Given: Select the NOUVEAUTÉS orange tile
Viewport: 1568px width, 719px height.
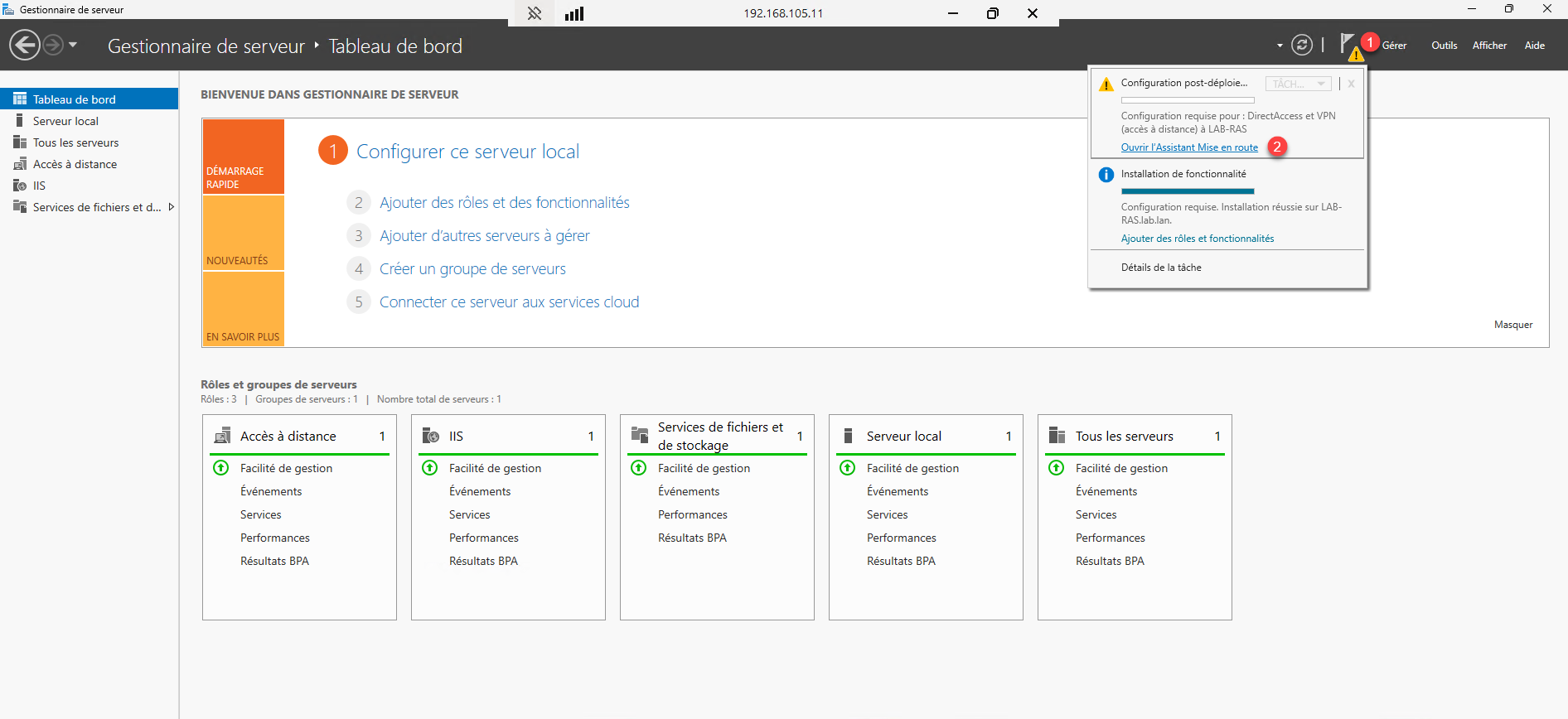Looking at the screenshot, I should pos(243,234).
